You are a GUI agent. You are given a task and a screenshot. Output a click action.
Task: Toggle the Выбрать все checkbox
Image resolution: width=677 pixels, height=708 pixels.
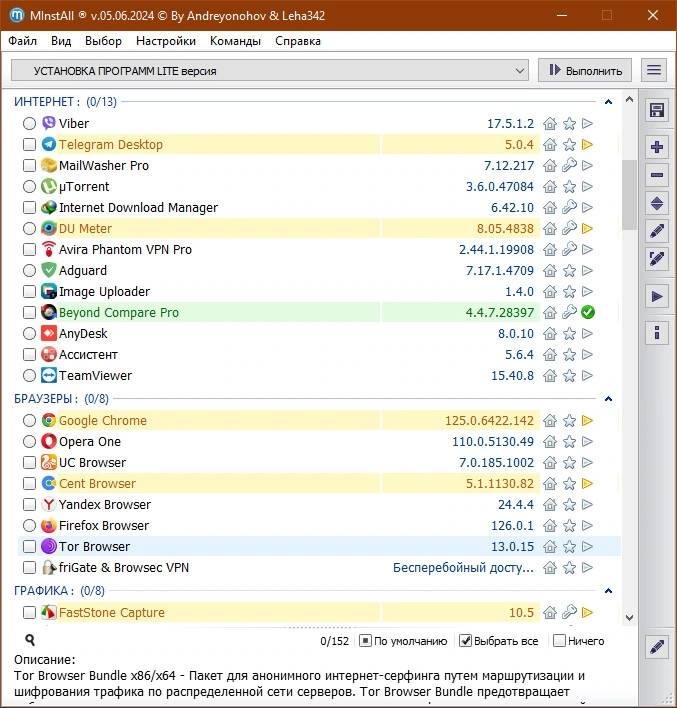pyautogui.click(x=465, y=641)
